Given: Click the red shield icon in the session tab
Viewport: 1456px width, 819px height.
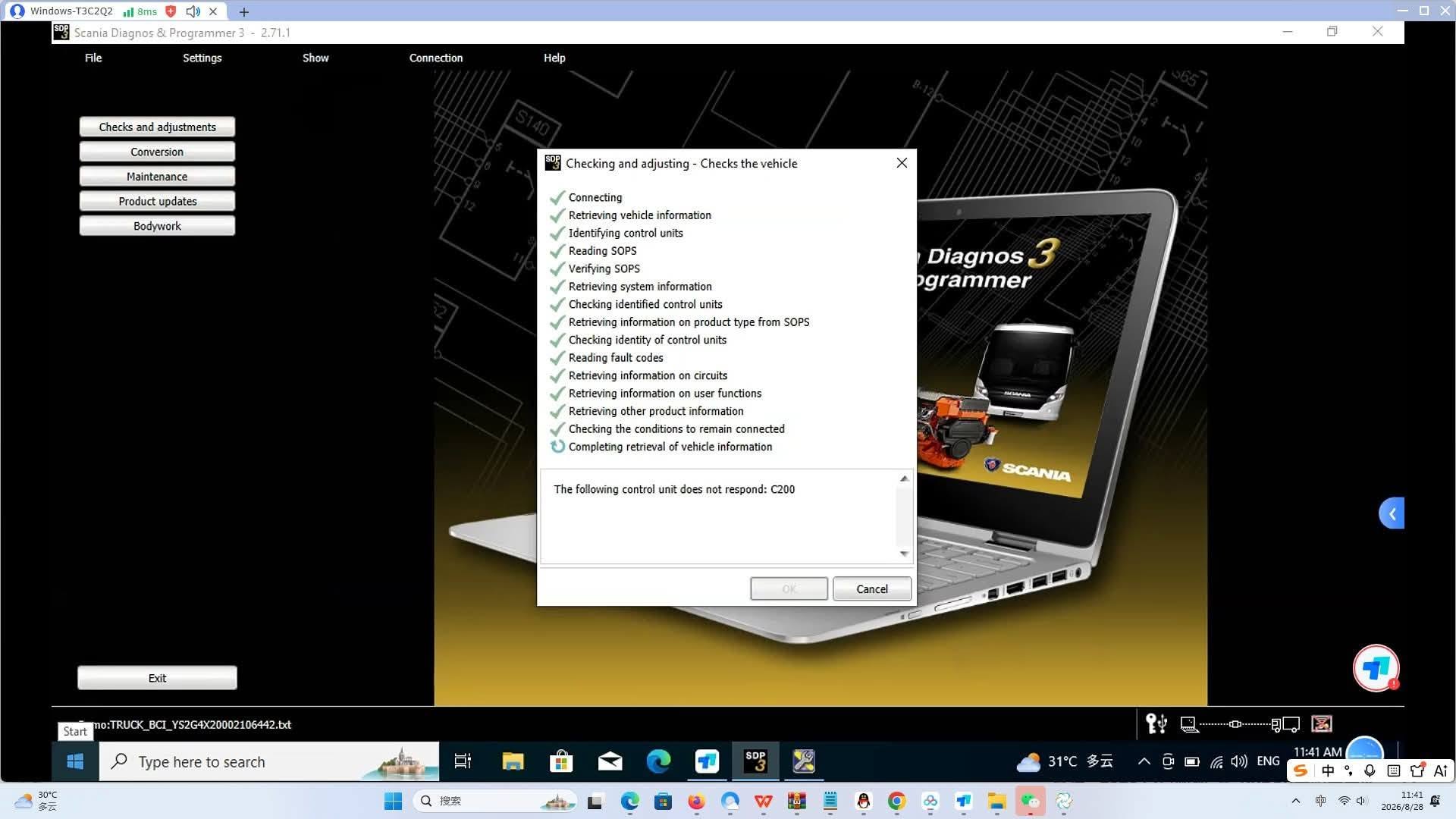Looking at the screenshot, I should 171,11.
